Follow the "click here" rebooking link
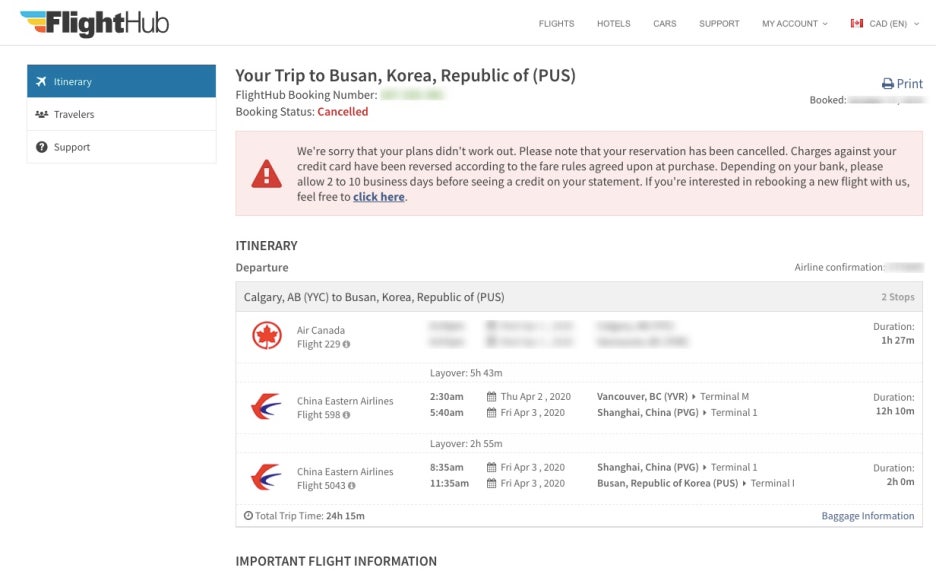 click(x=379, y=197)
